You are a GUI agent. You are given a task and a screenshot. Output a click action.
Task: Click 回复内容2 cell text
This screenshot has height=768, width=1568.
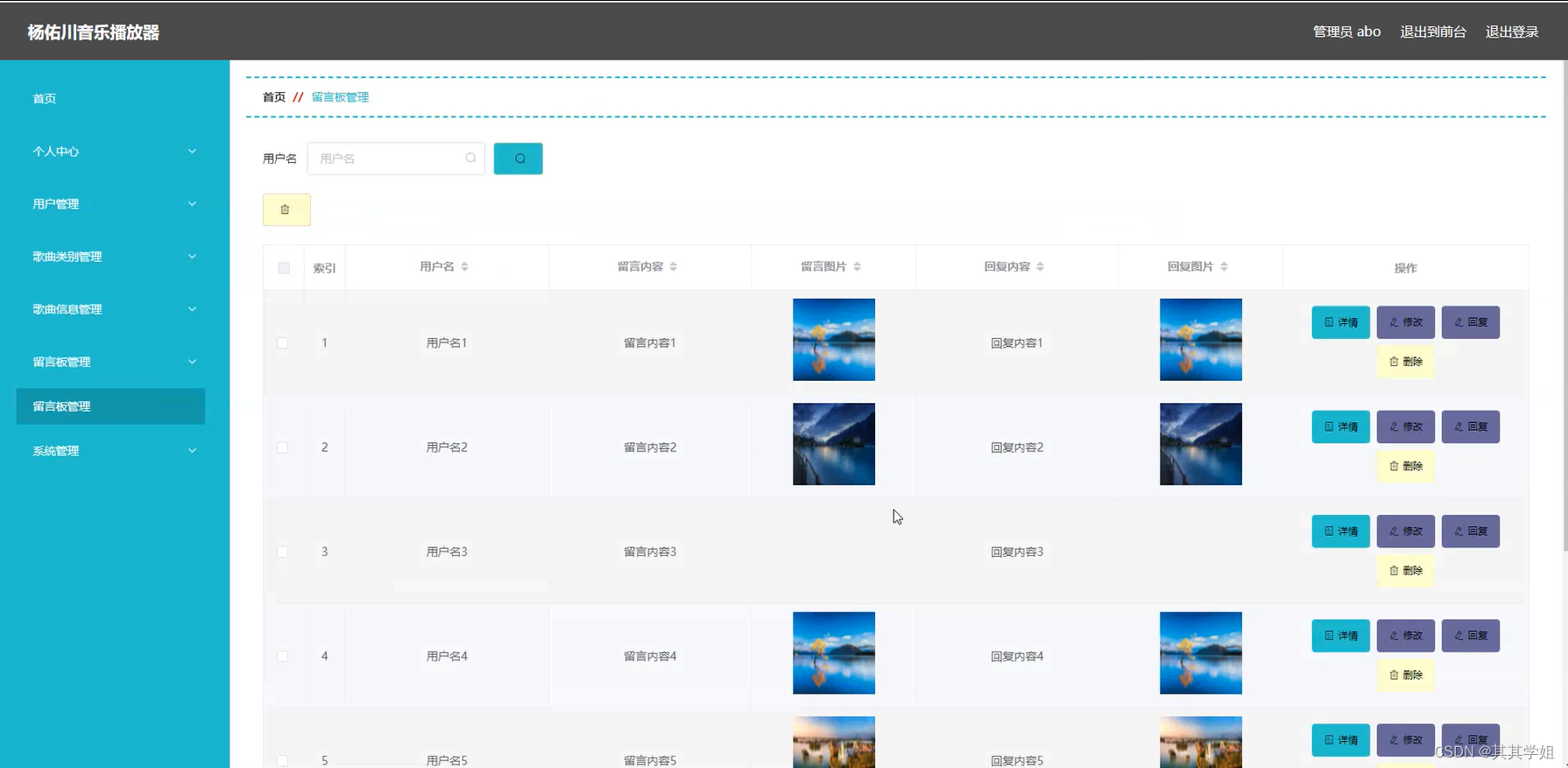[1017, 447]
